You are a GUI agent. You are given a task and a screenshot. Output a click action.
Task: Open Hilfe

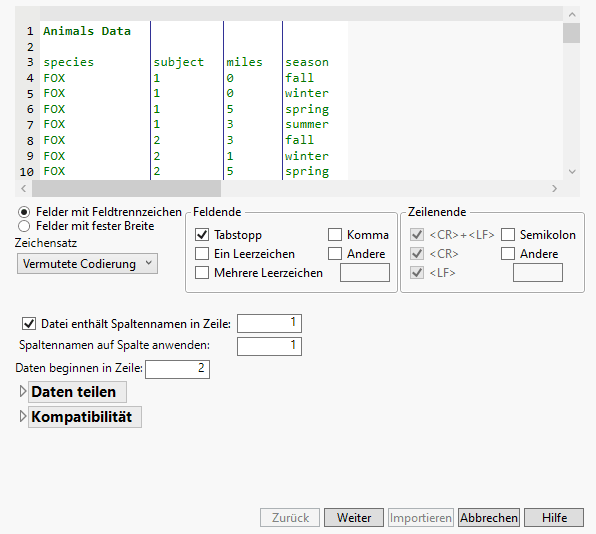[554, 518]
